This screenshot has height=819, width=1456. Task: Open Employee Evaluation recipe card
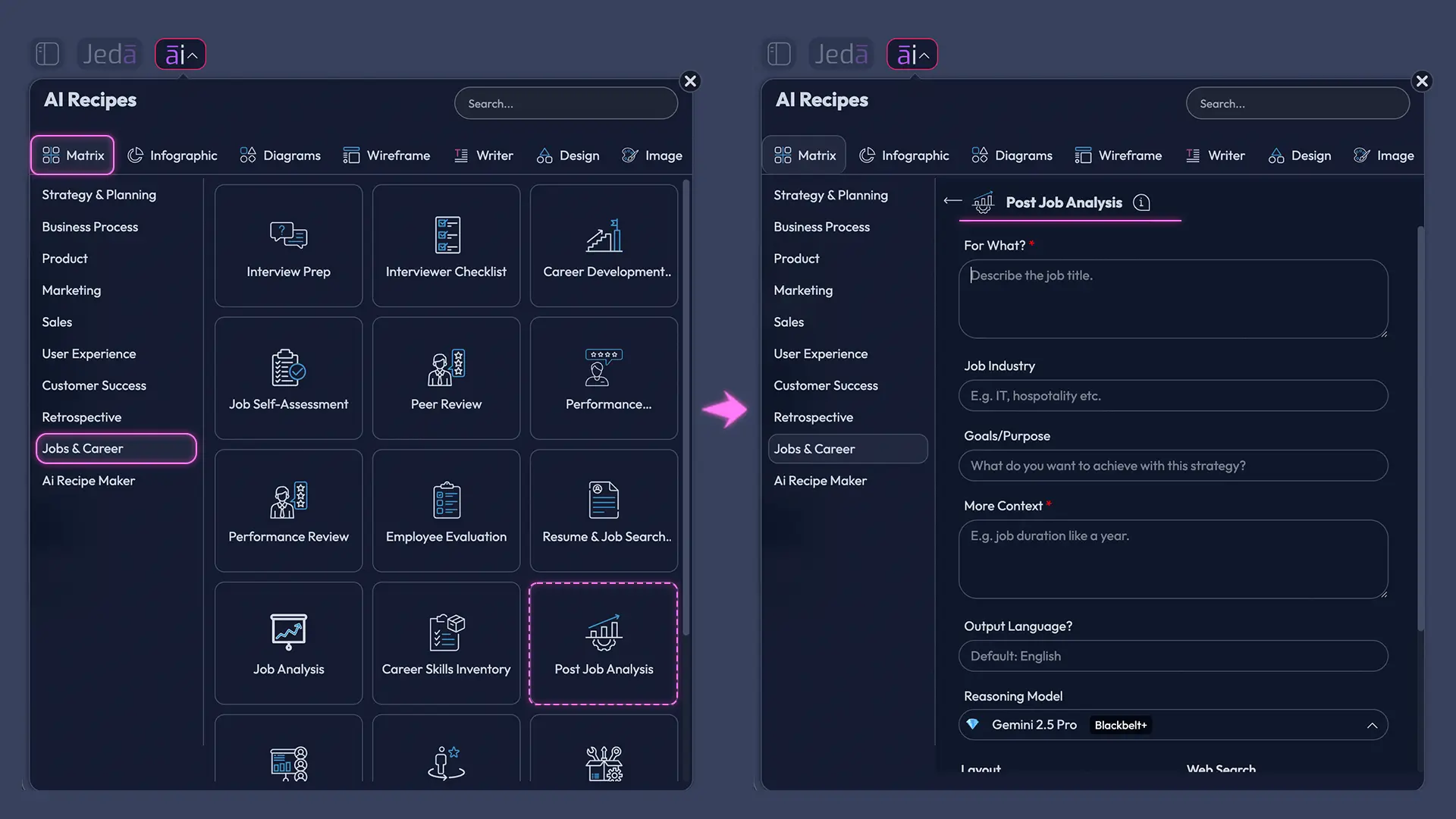(446, 510)
